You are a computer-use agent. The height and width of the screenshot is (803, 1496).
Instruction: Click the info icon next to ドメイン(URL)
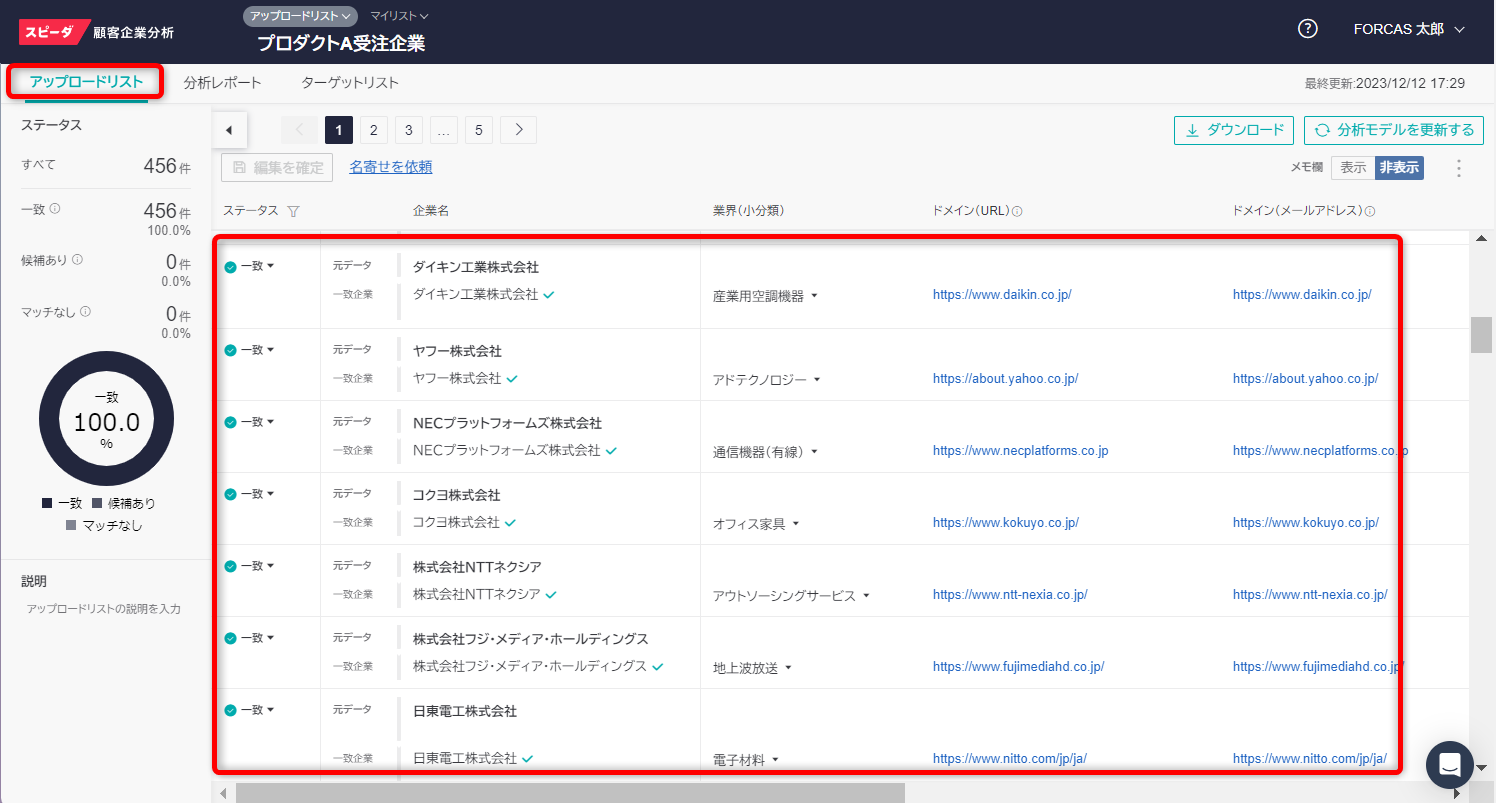(1017, 212)
